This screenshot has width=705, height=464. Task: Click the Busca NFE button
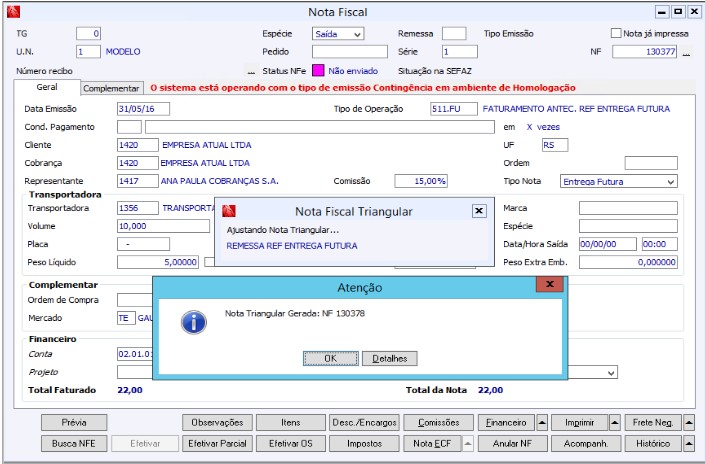(74, 444)
